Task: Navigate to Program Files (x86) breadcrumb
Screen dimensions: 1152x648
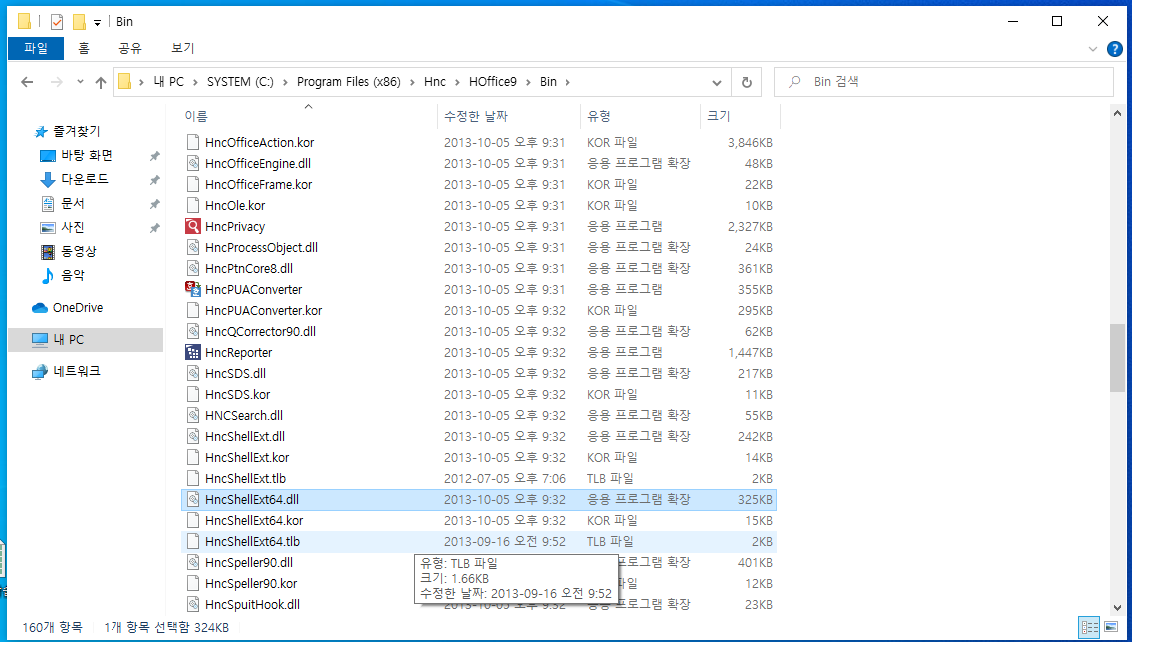Action: point(349,82)
